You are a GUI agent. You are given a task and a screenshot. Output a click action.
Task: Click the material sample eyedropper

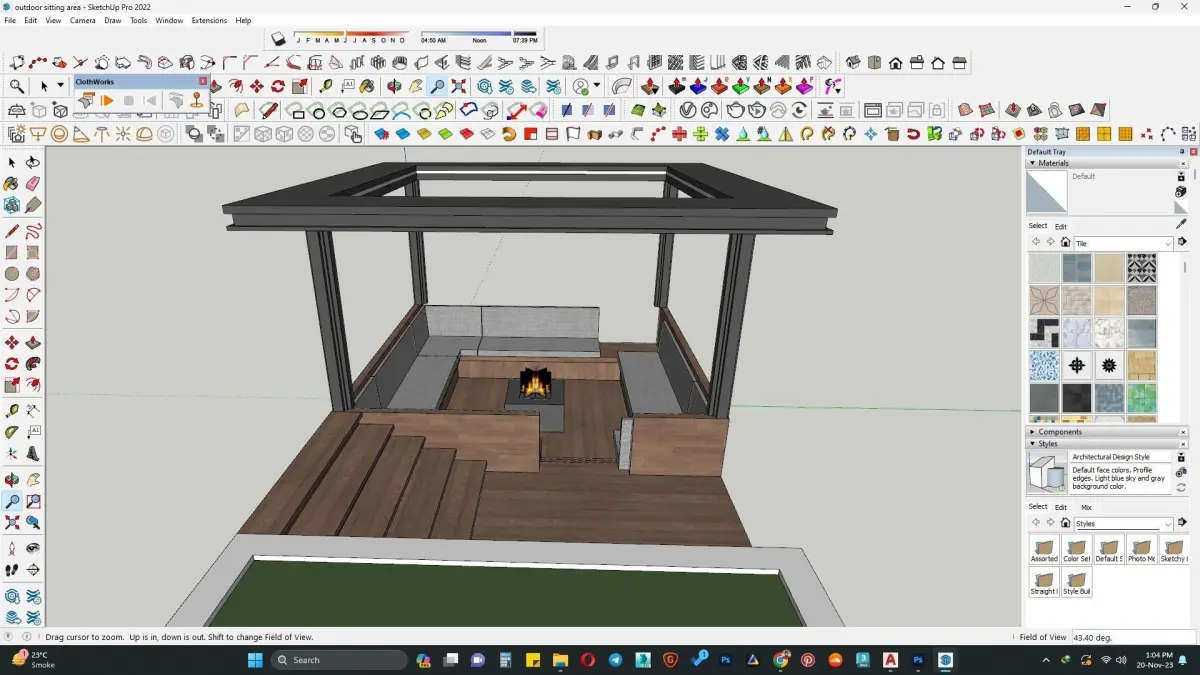coord(1181,226)
